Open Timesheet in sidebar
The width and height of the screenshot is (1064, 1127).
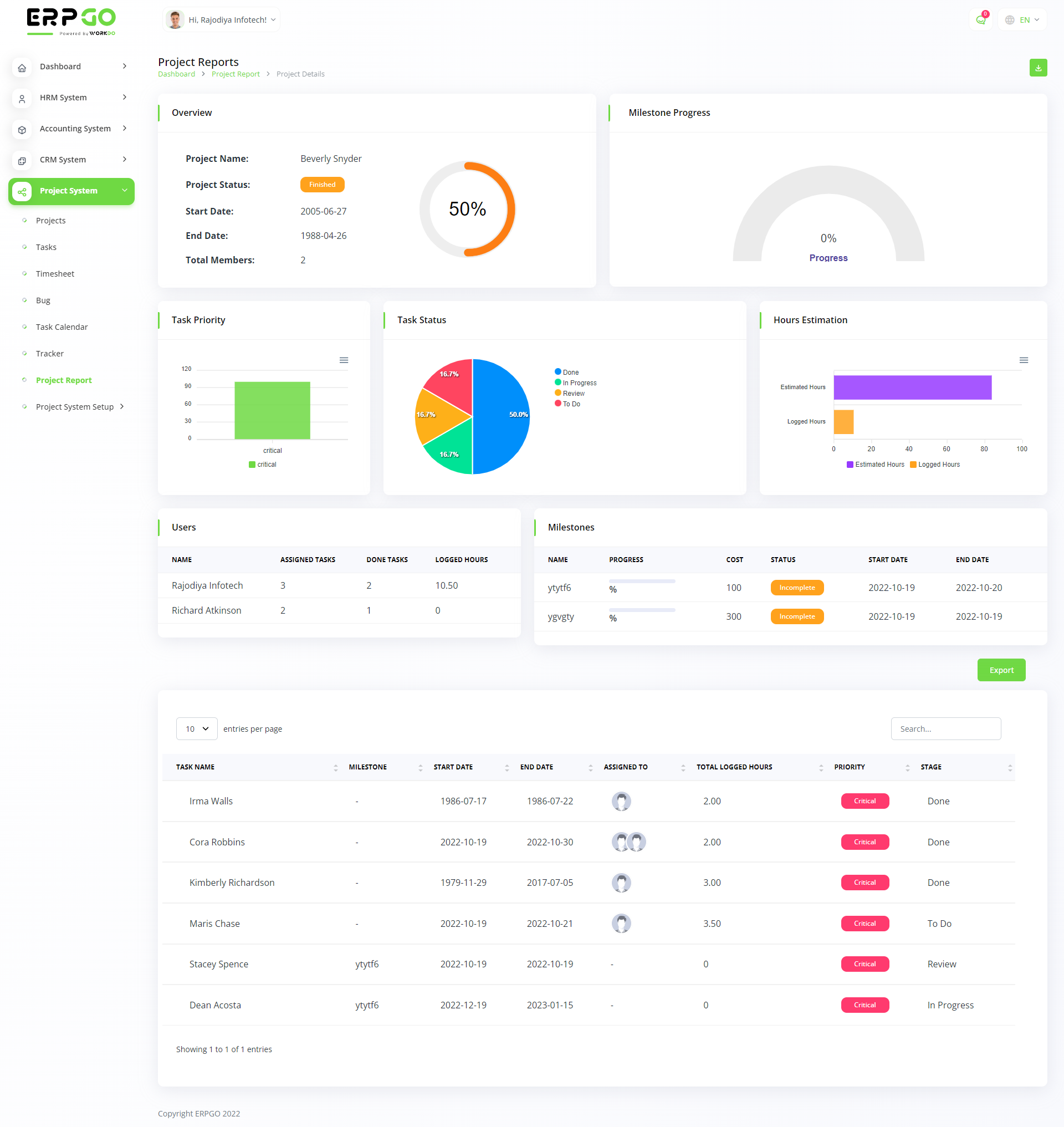click(55, 274)
